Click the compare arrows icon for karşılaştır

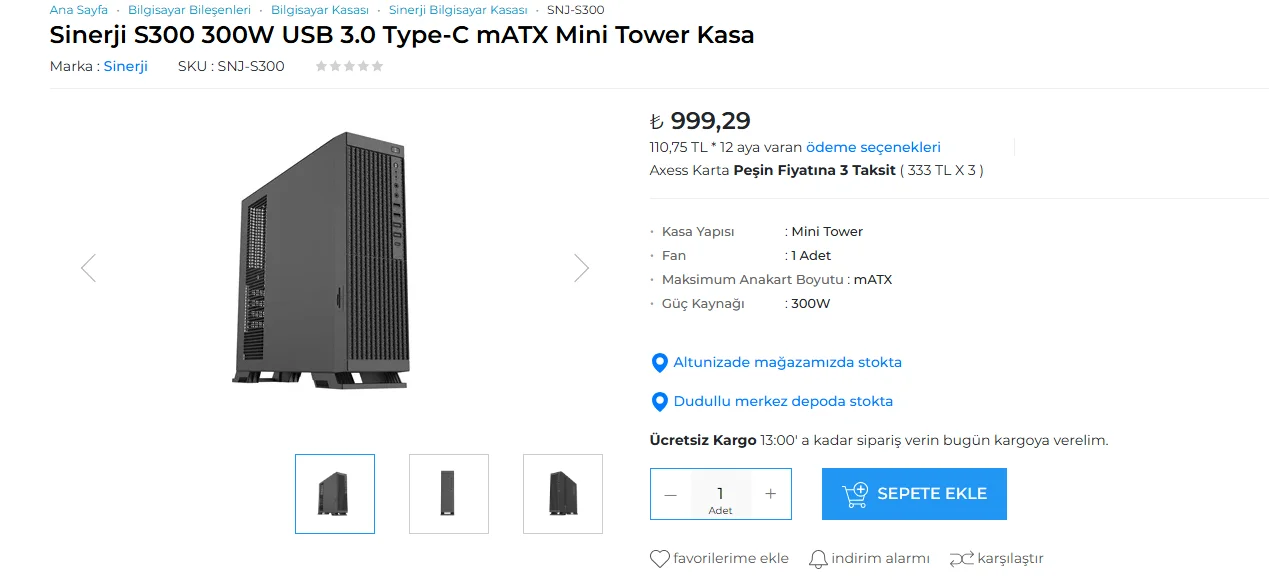click(x=961, y=559)
